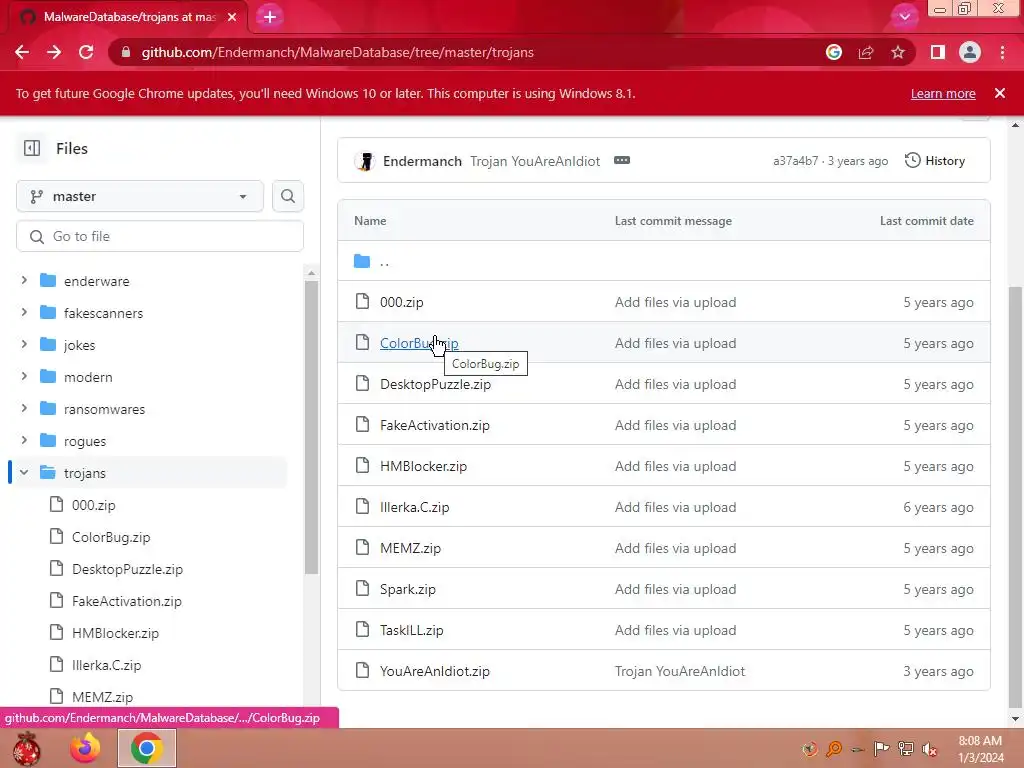Click the network tray icon
Viewport: 1024px width, 768px height.
pyautogui.click(x=906, y=749)
